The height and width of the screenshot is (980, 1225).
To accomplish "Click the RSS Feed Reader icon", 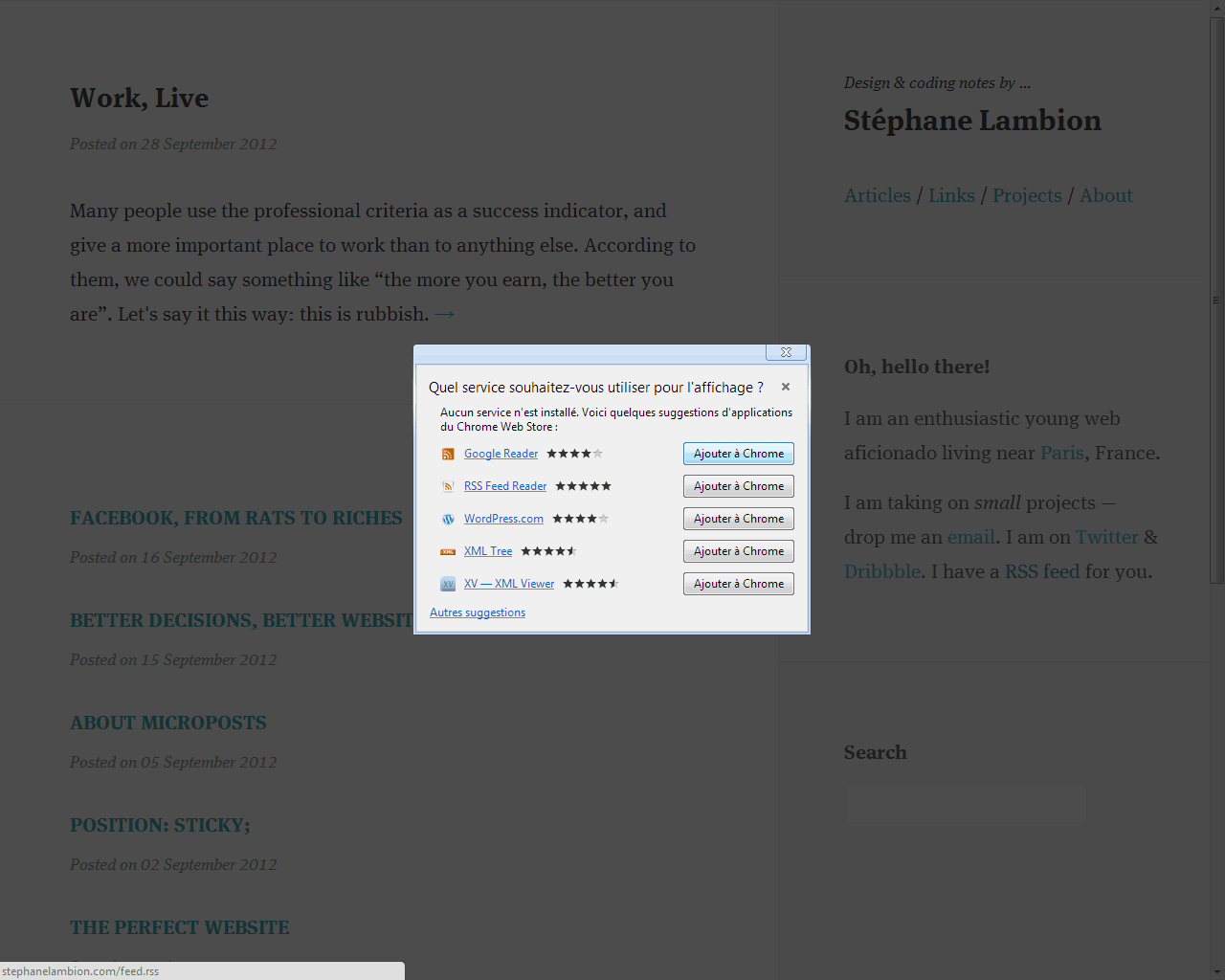I will click(447, 486).
